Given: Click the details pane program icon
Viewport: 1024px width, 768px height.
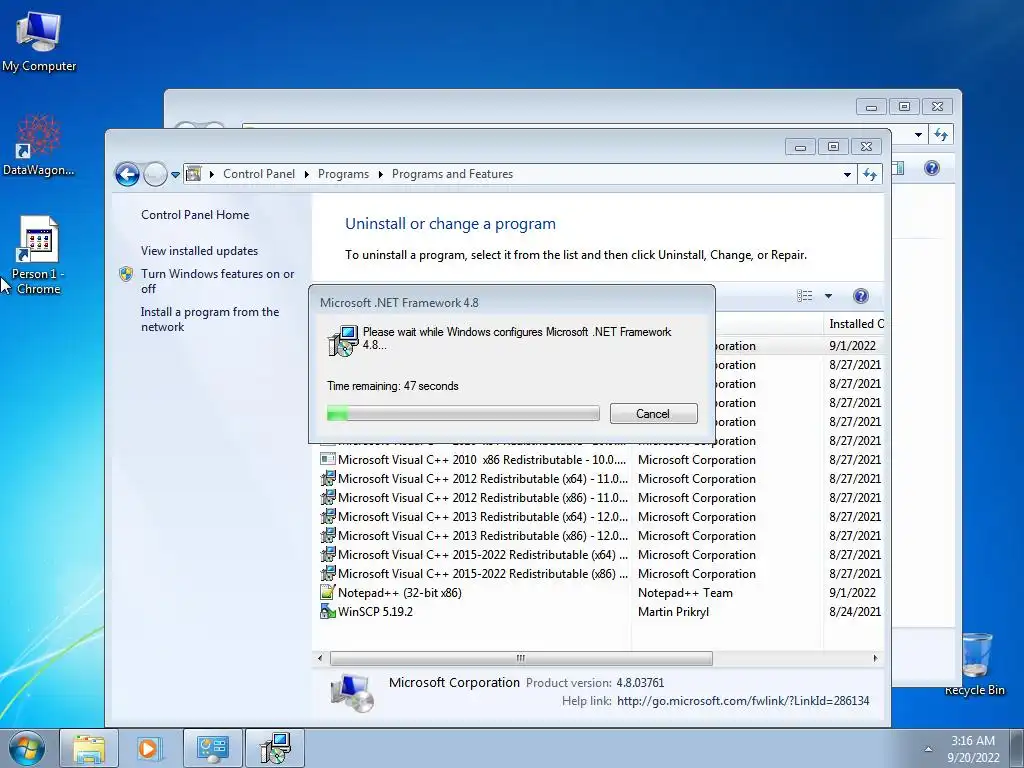Looking at the screenshot, I should point(353,692).
